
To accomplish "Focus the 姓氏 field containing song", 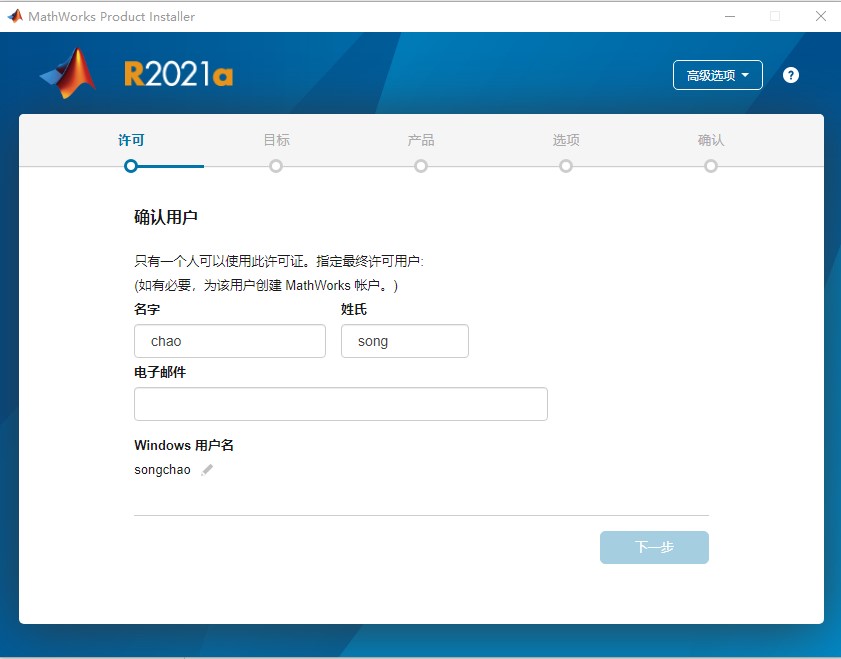I will [404, 341].
